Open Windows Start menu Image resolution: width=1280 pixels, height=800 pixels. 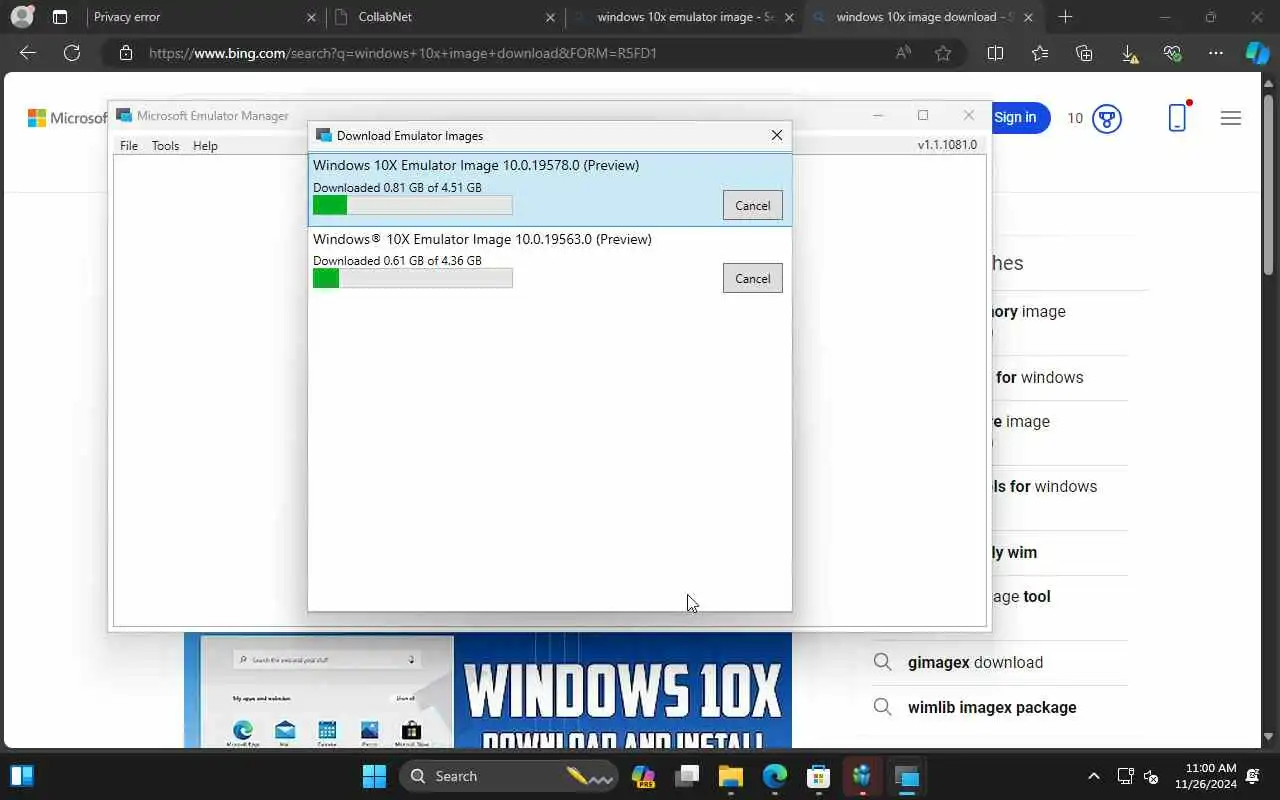[374, 776]
